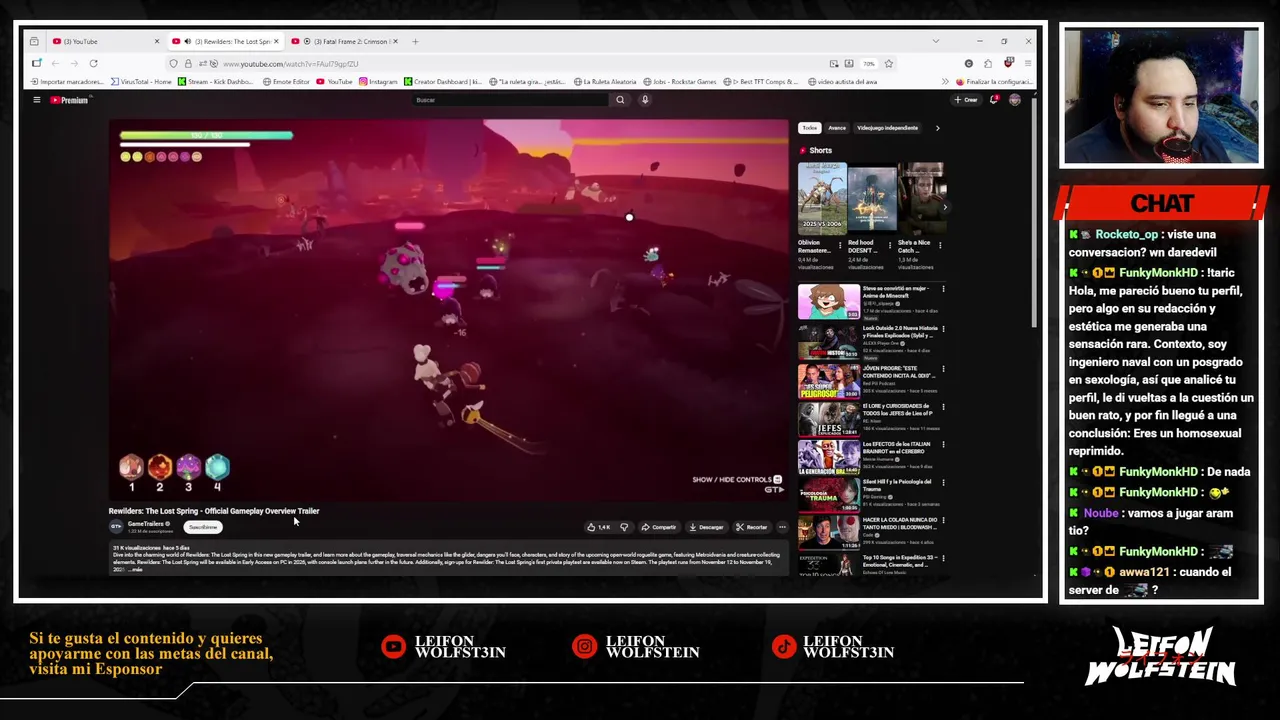This screenshot has height=720, width=1280.
Task: Open LEIFON WOLFST3IN YouTube social icon
Action: 394,646
